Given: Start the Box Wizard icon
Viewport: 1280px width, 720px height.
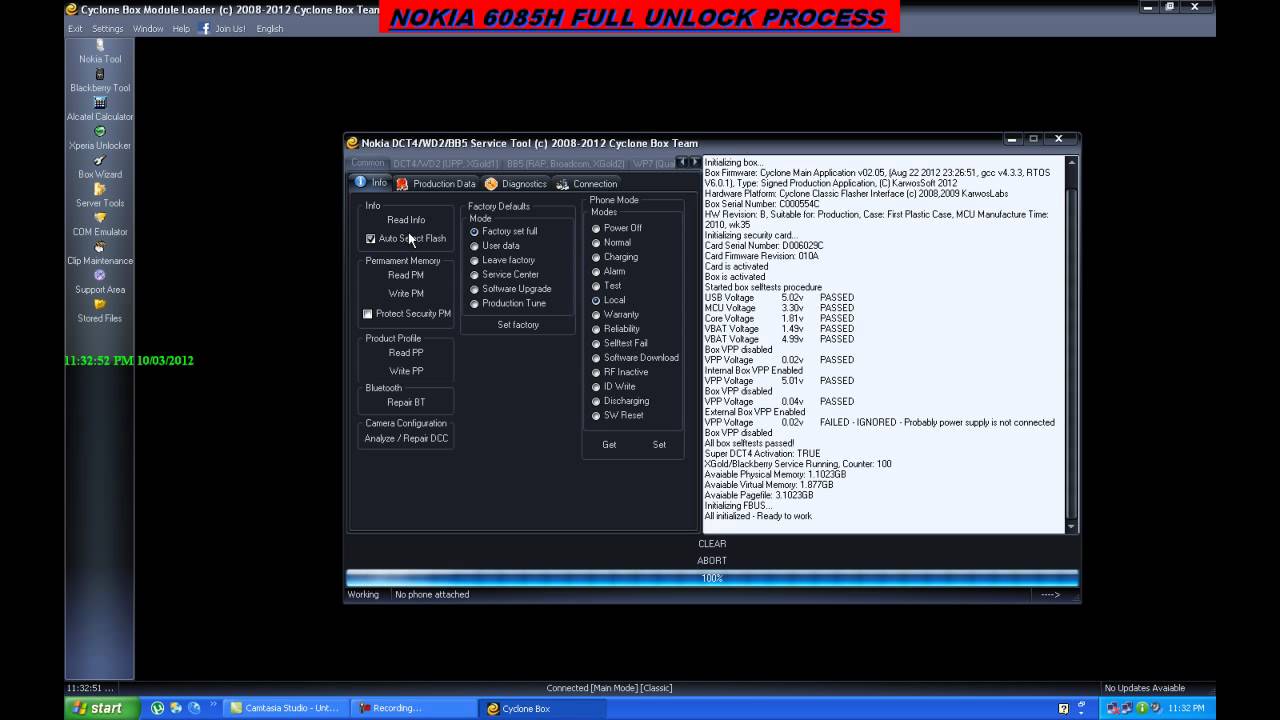Looking at the screenshot, I should click(100, 161).
